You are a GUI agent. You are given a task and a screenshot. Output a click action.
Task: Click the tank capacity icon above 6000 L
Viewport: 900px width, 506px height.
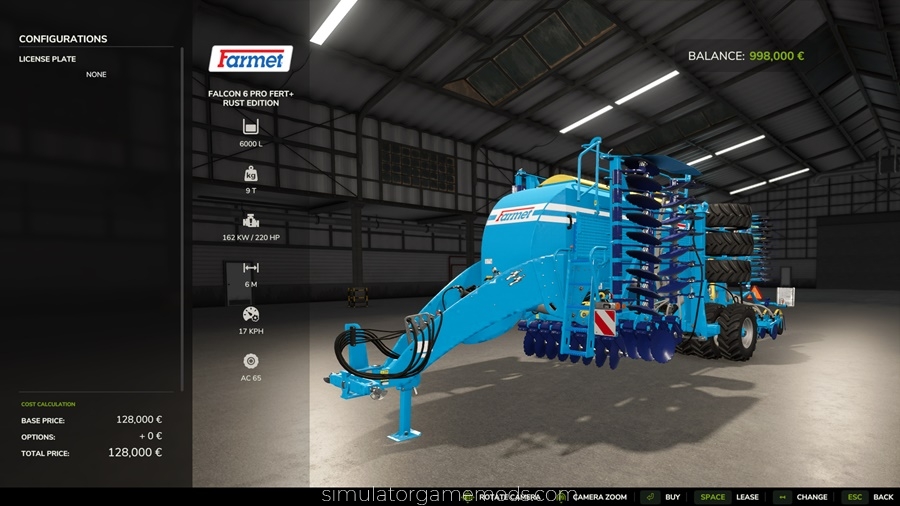251,126
